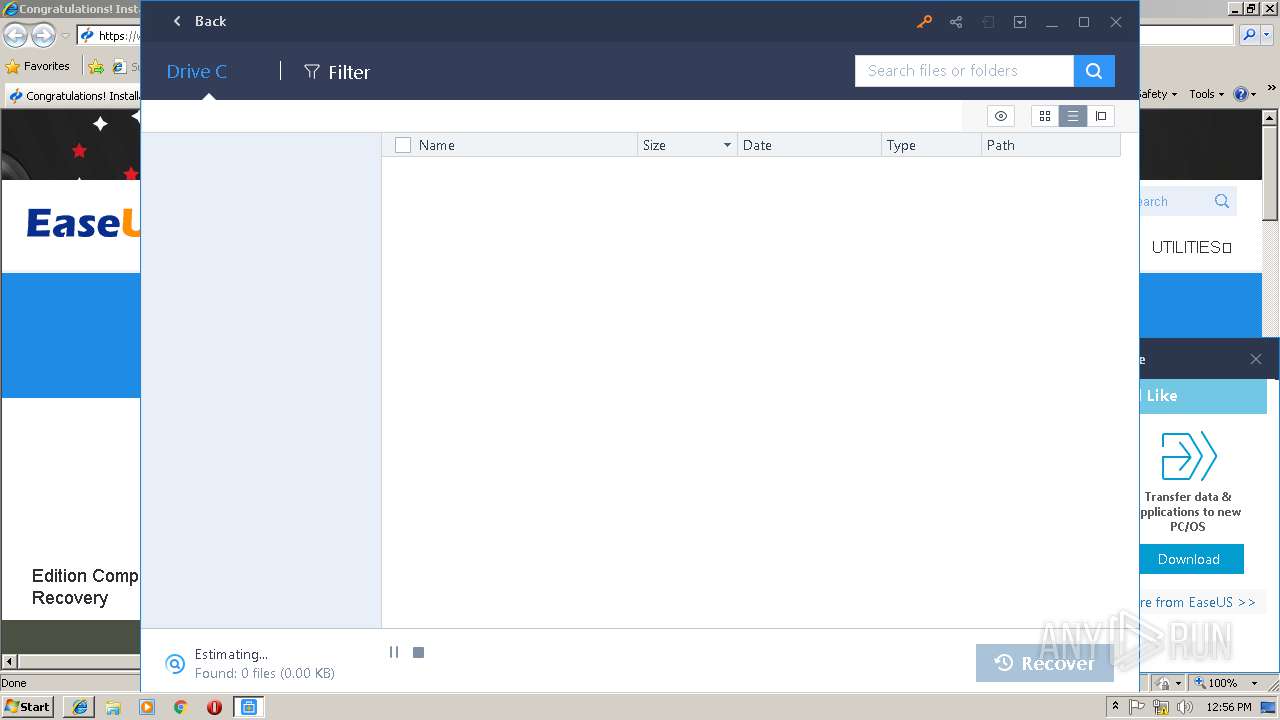
Task: Click the UTILITIES menu on EaseUS page
Action: tap(1191, 247)
